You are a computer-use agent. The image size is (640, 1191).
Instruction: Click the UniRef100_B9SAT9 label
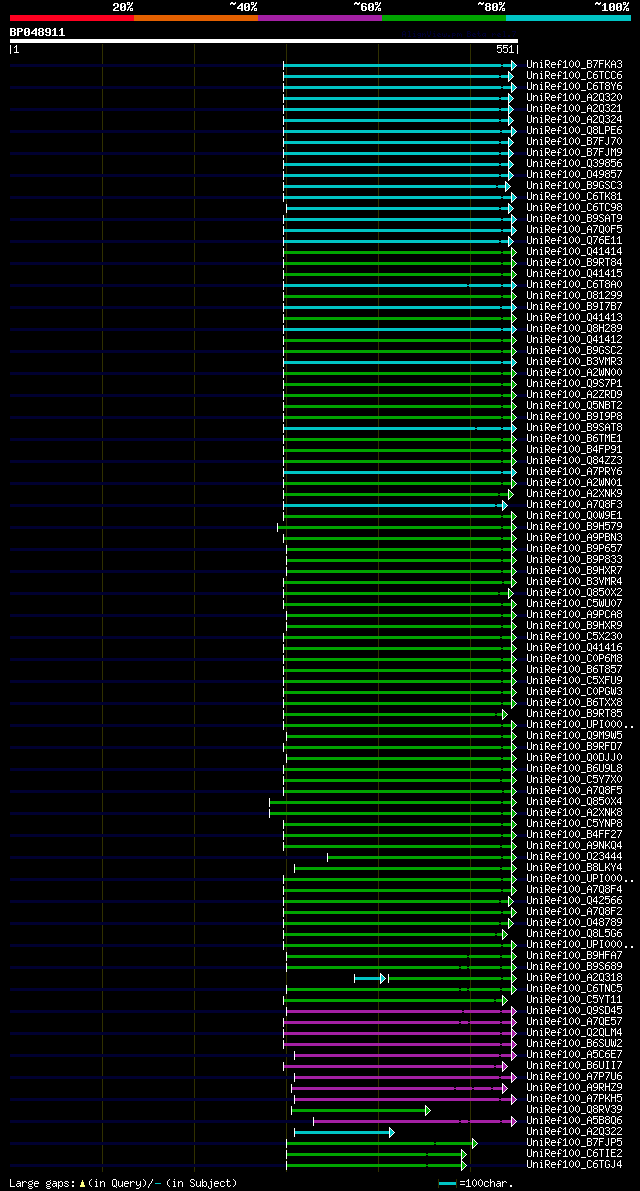point(574,219)
